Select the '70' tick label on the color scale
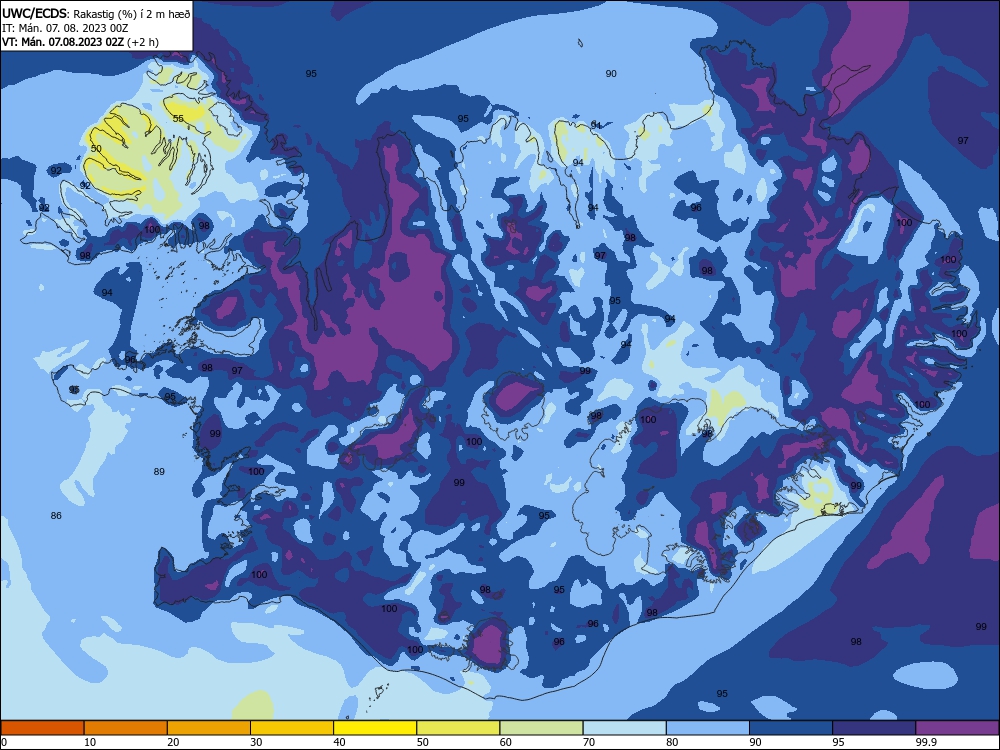Image resolution: width=1000 pixels, height=750 pixels. coord(589,742)
